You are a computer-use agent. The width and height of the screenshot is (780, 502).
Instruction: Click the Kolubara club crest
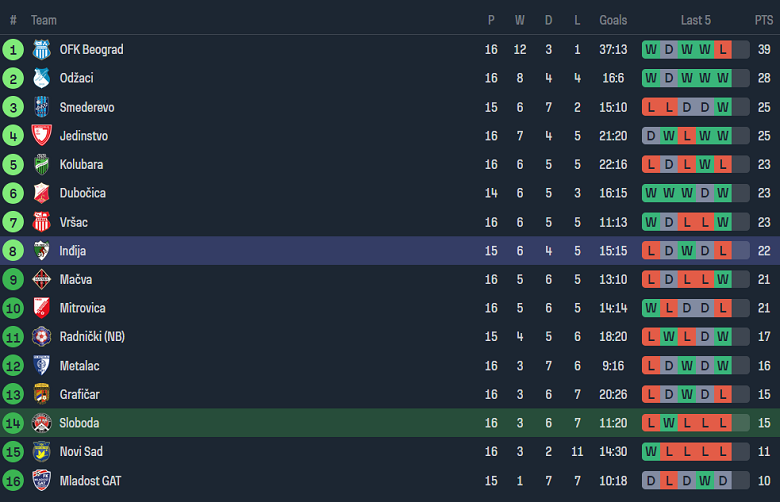41,164
